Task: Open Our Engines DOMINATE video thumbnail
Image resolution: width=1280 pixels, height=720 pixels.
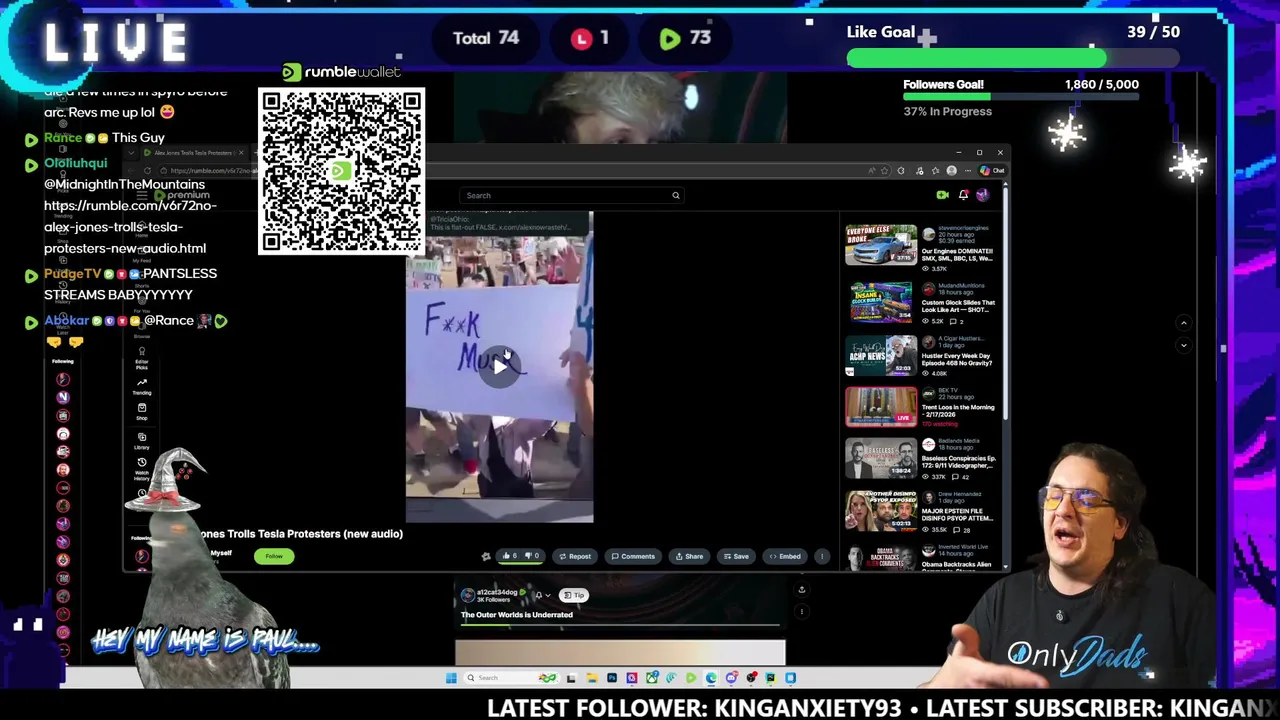Action: click(880, 245)
